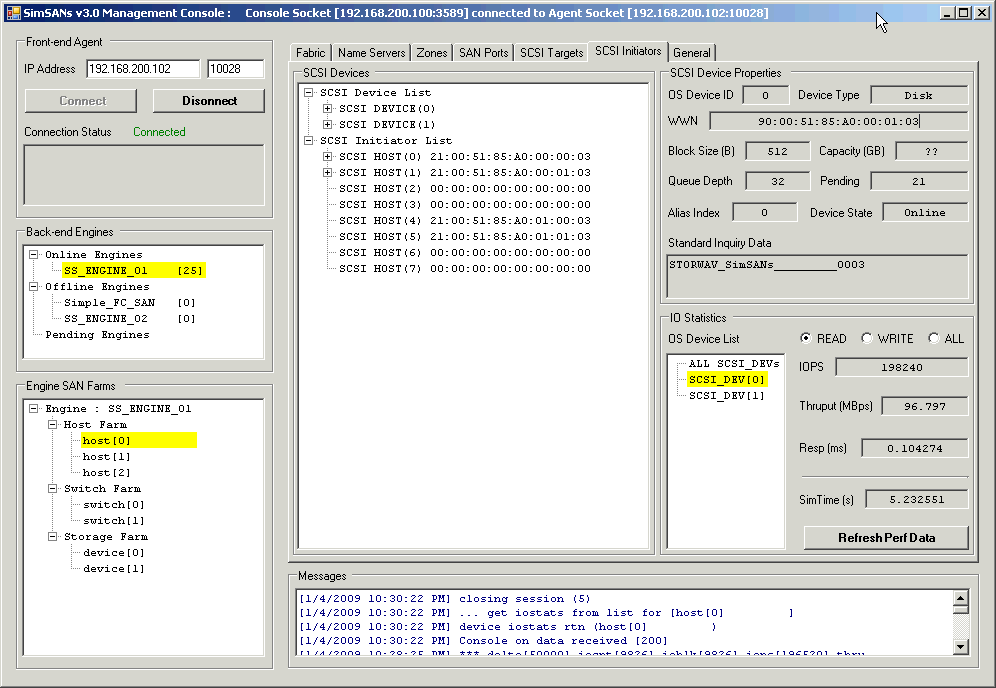Select Pending Engines node

point(97,334)
